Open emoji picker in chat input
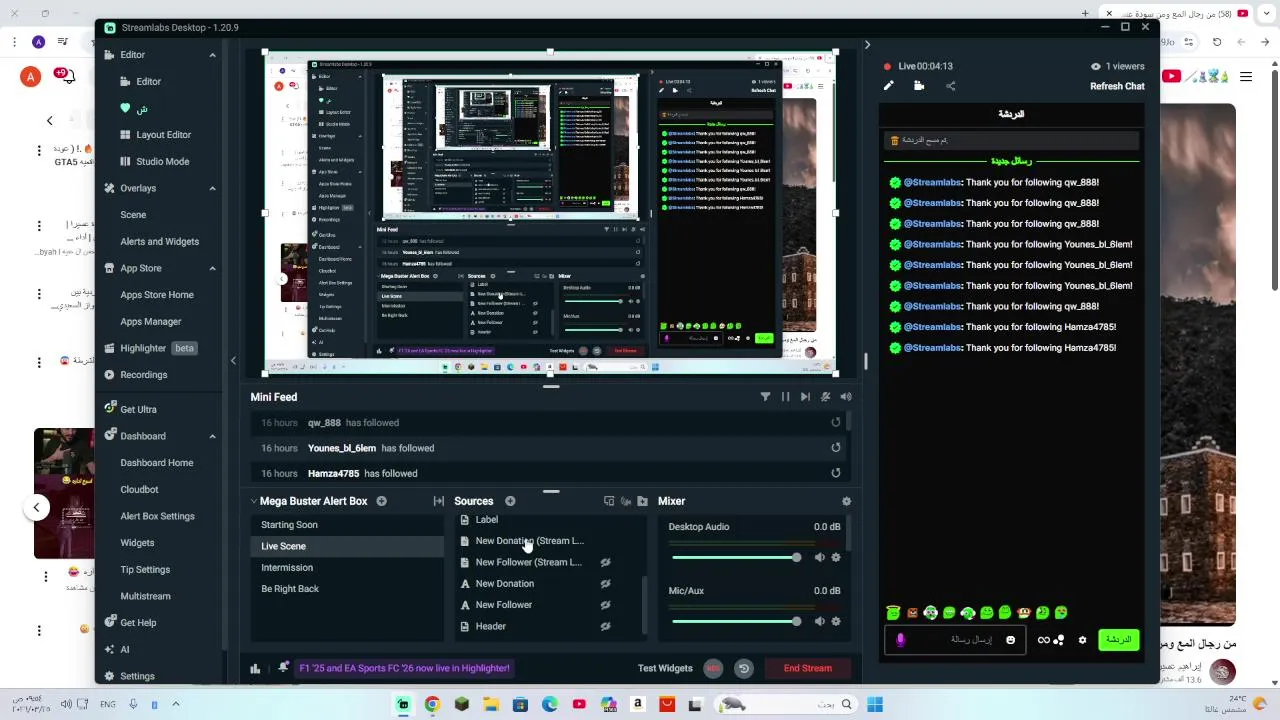The width and height of the screenshot is (1280, 720). point(1010,640)
